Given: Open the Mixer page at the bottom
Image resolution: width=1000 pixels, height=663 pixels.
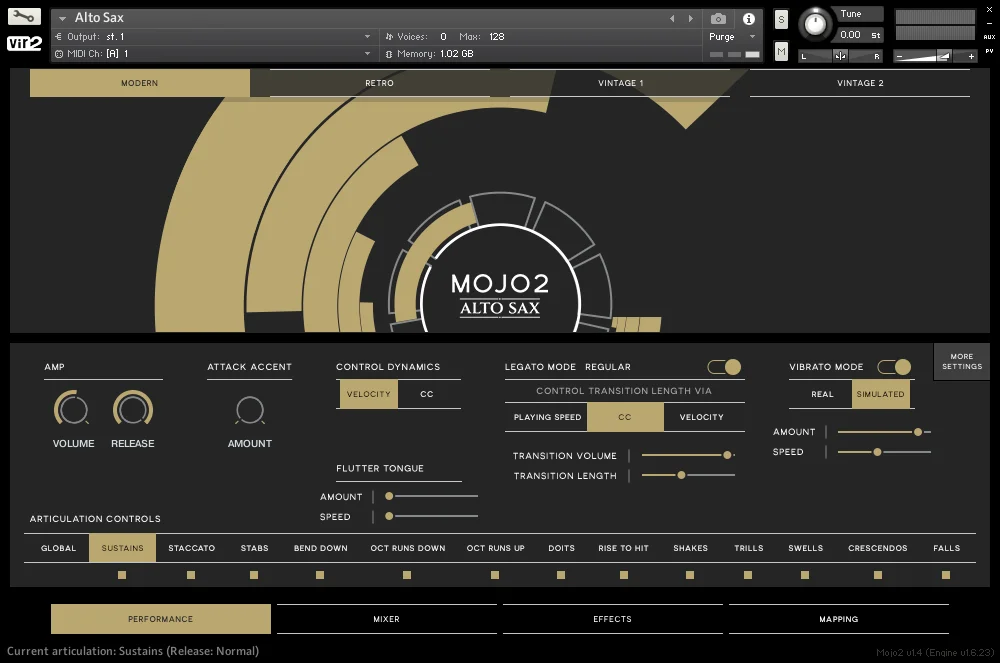Looking at the screenshot, I should click(x=386, y=619).
